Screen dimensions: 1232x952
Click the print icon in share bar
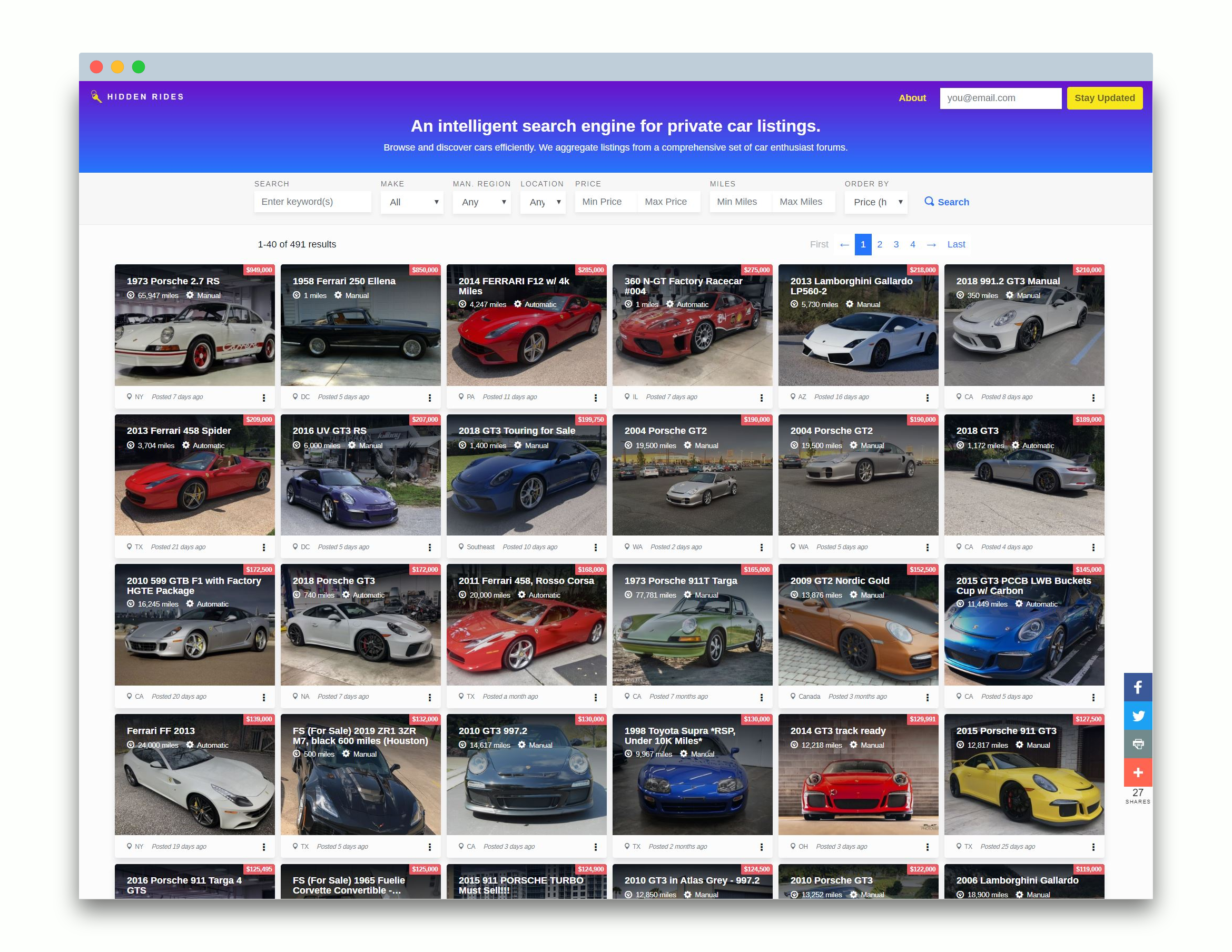click(x=1138, y=744)
